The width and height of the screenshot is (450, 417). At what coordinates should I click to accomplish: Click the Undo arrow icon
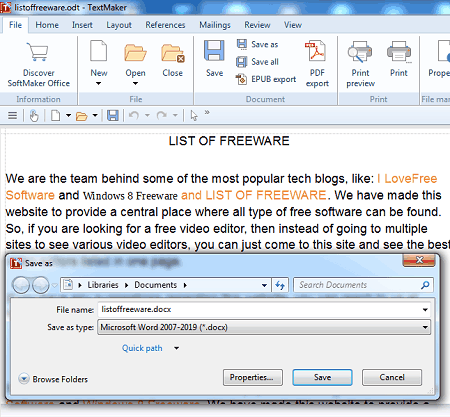pos(134,116)
